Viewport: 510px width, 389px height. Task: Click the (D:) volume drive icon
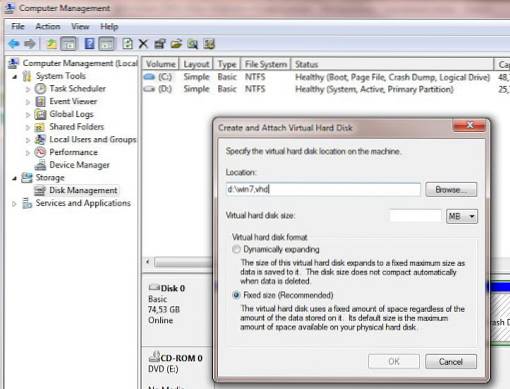point(149,89)
